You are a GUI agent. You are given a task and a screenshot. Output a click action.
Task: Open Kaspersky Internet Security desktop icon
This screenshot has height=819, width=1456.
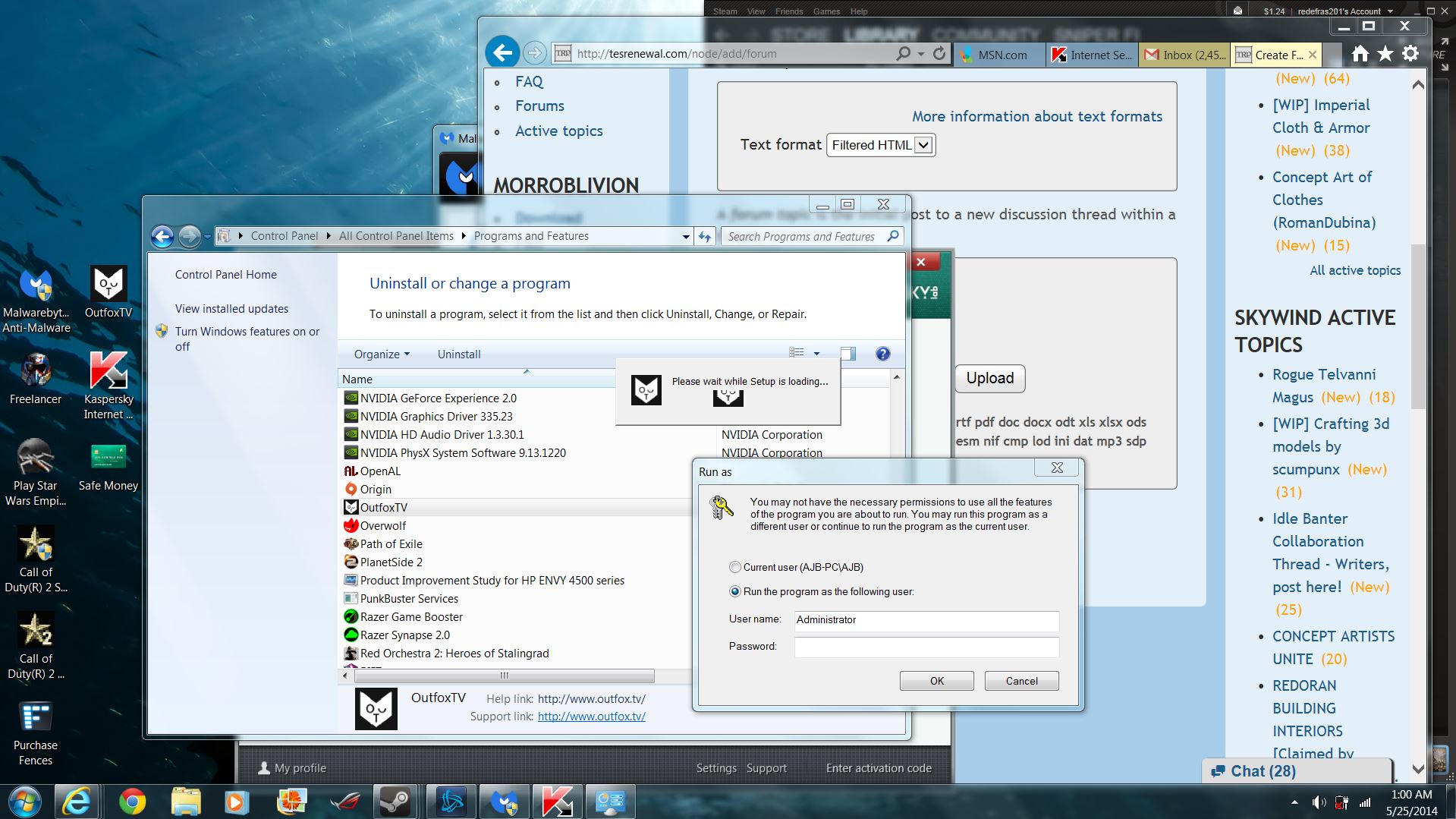[x=108, y=386]
